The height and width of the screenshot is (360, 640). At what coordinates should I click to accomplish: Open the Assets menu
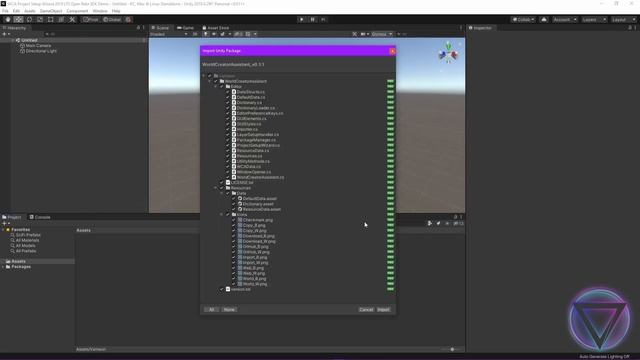pos(29,11)
